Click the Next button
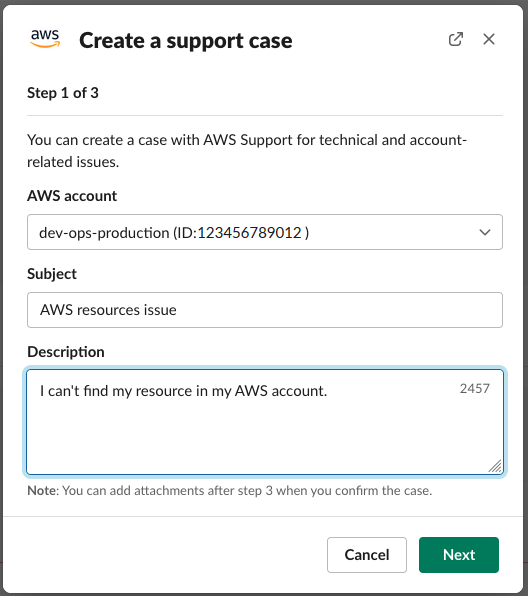The image size is (528, 596). click(459, 555)
